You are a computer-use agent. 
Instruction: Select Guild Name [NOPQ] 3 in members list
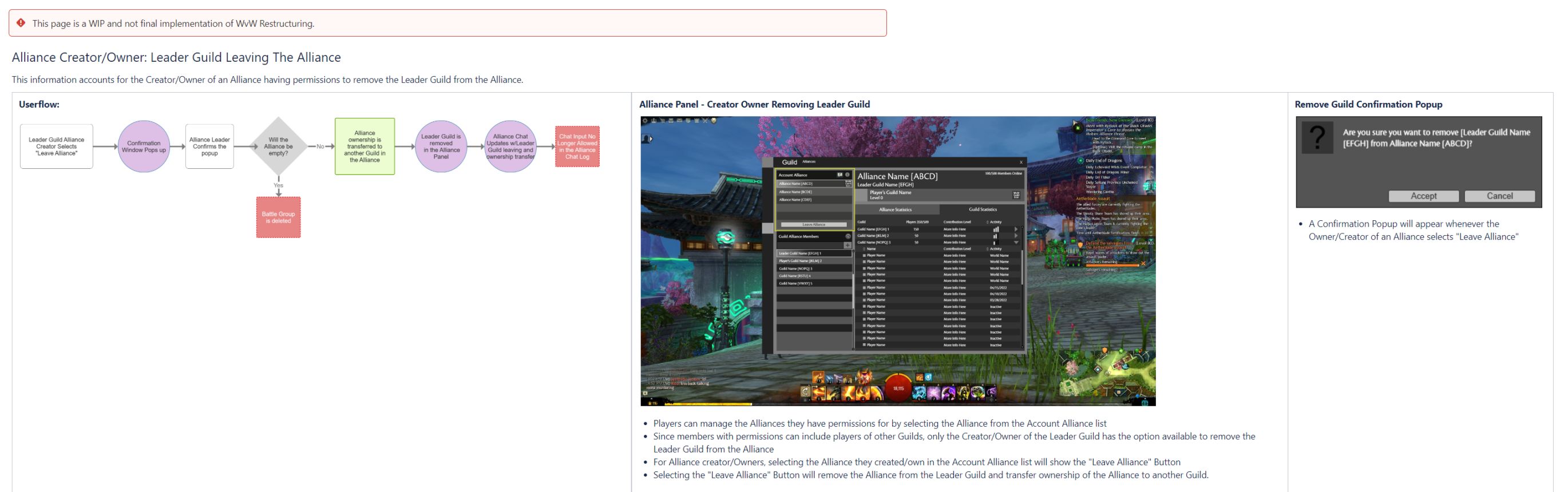[x=814, y=268]
